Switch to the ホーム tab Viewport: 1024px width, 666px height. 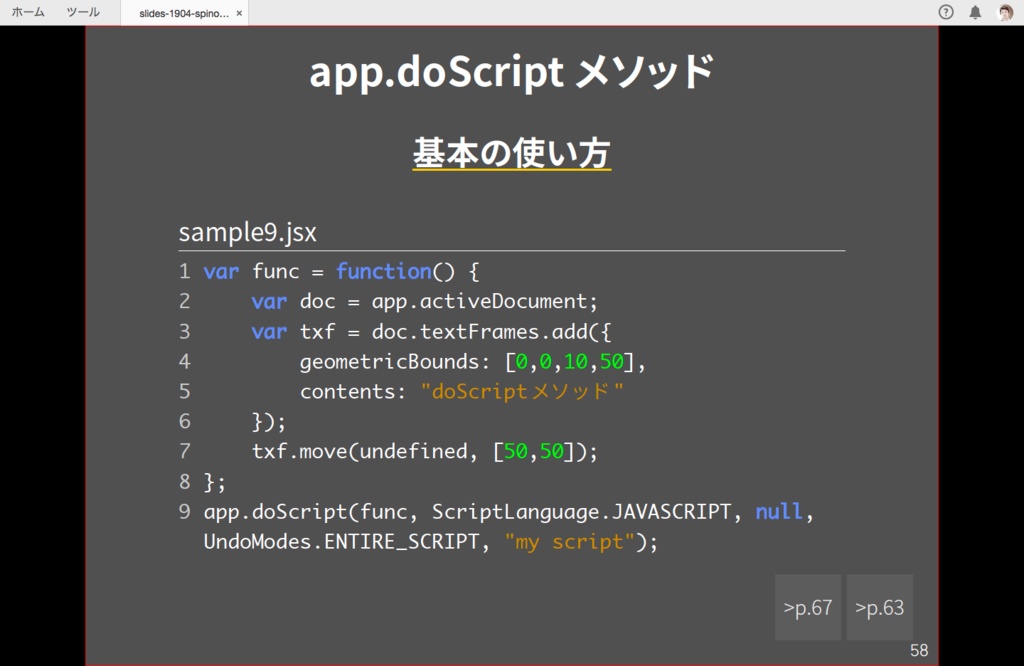(26, 12)
